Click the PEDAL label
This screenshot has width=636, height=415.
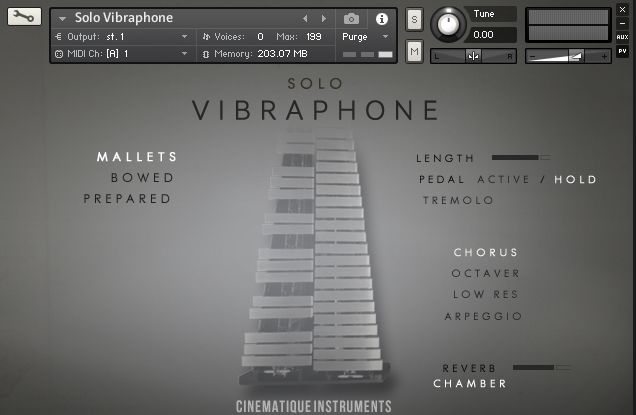[442, 179]
